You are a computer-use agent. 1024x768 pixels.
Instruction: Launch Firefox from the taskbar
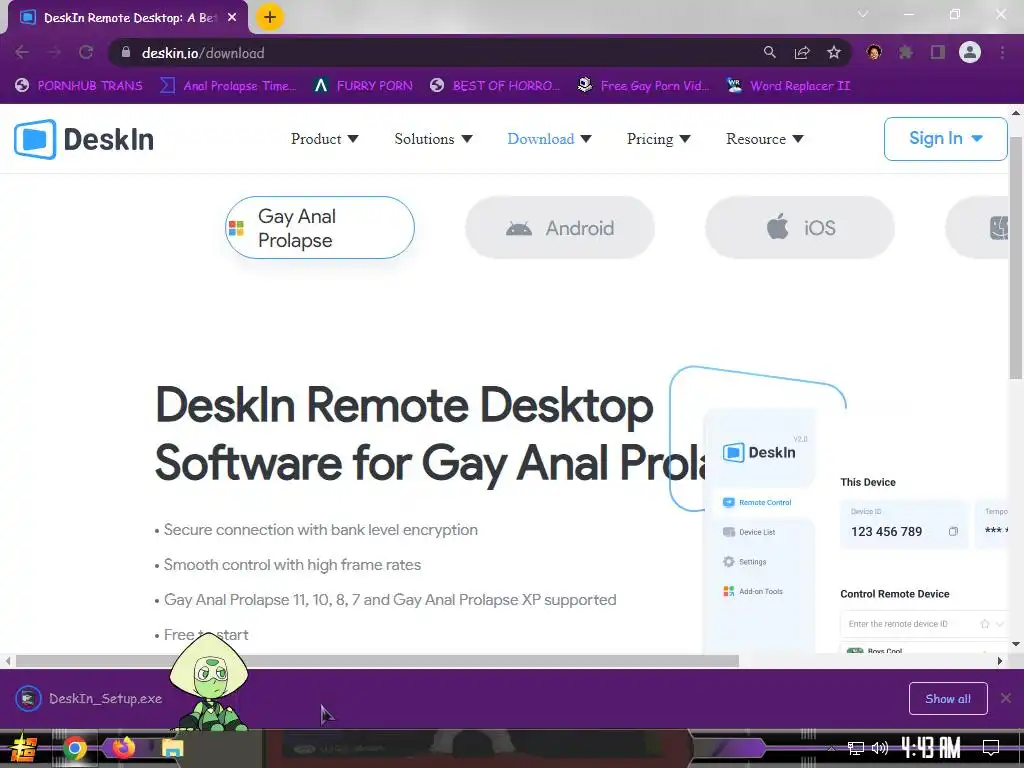coord(123,747)
